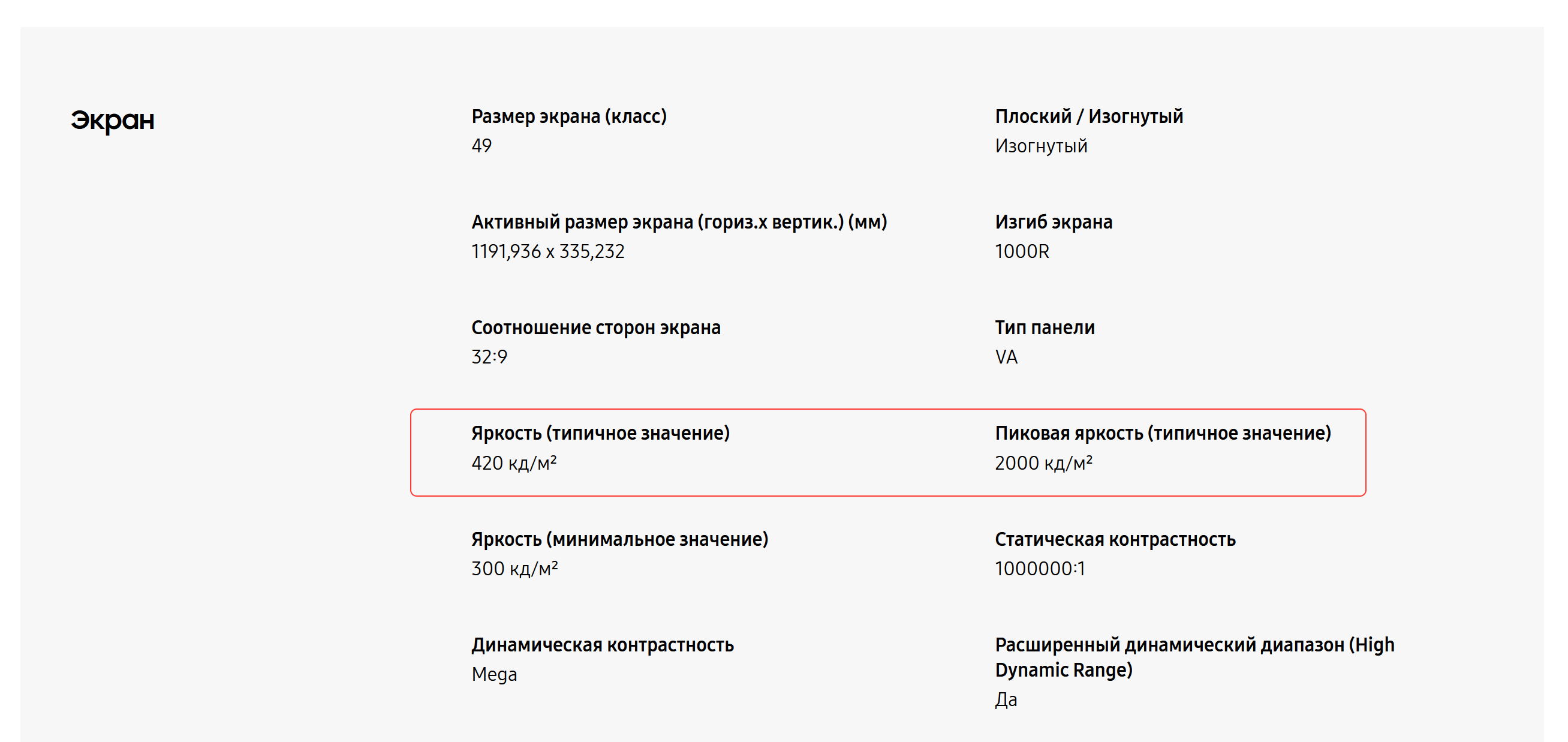Click the "Яркость (типичное значение)" label
This screenshot has height=742, width=1568.
[600, 434]
